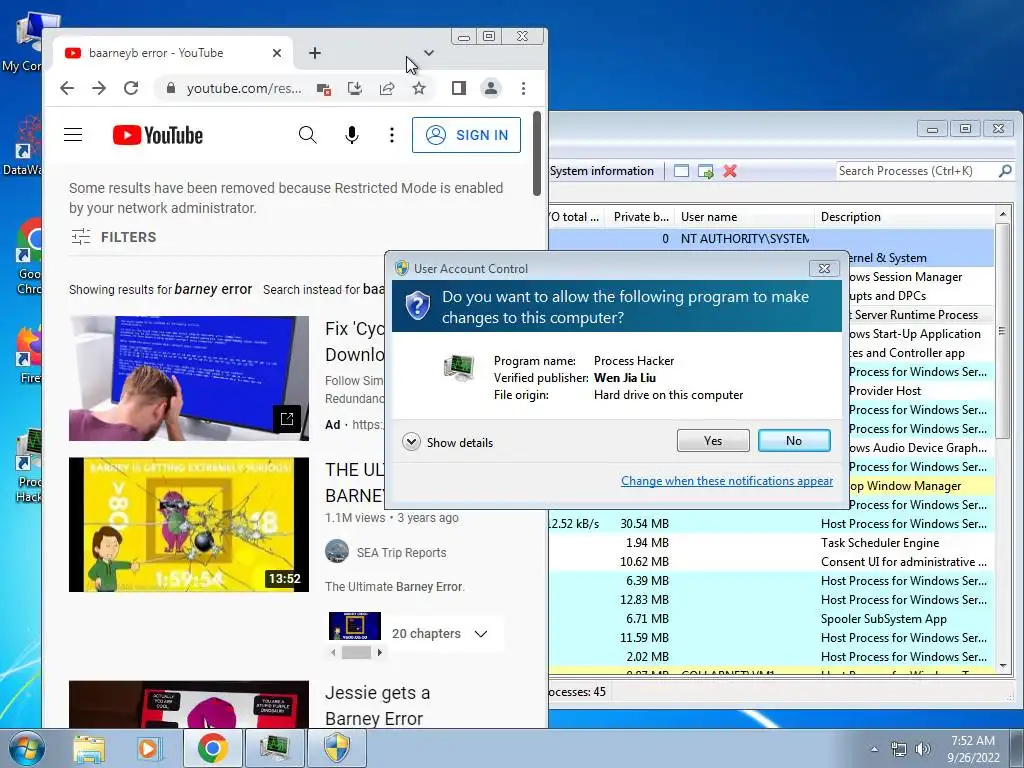Viewport: 1024px width, 768px height.
Task: Open Windows Explorer from taskbar
Action: click(x=89, y=748)
